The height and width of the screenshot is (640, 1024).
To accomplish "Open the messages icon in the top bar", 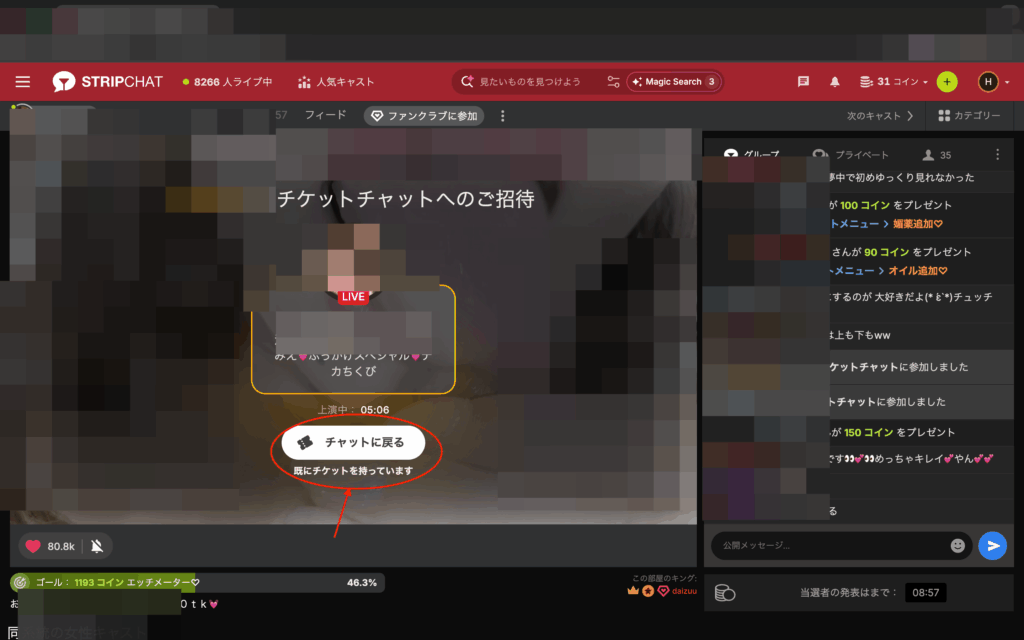I will [803, 81].
